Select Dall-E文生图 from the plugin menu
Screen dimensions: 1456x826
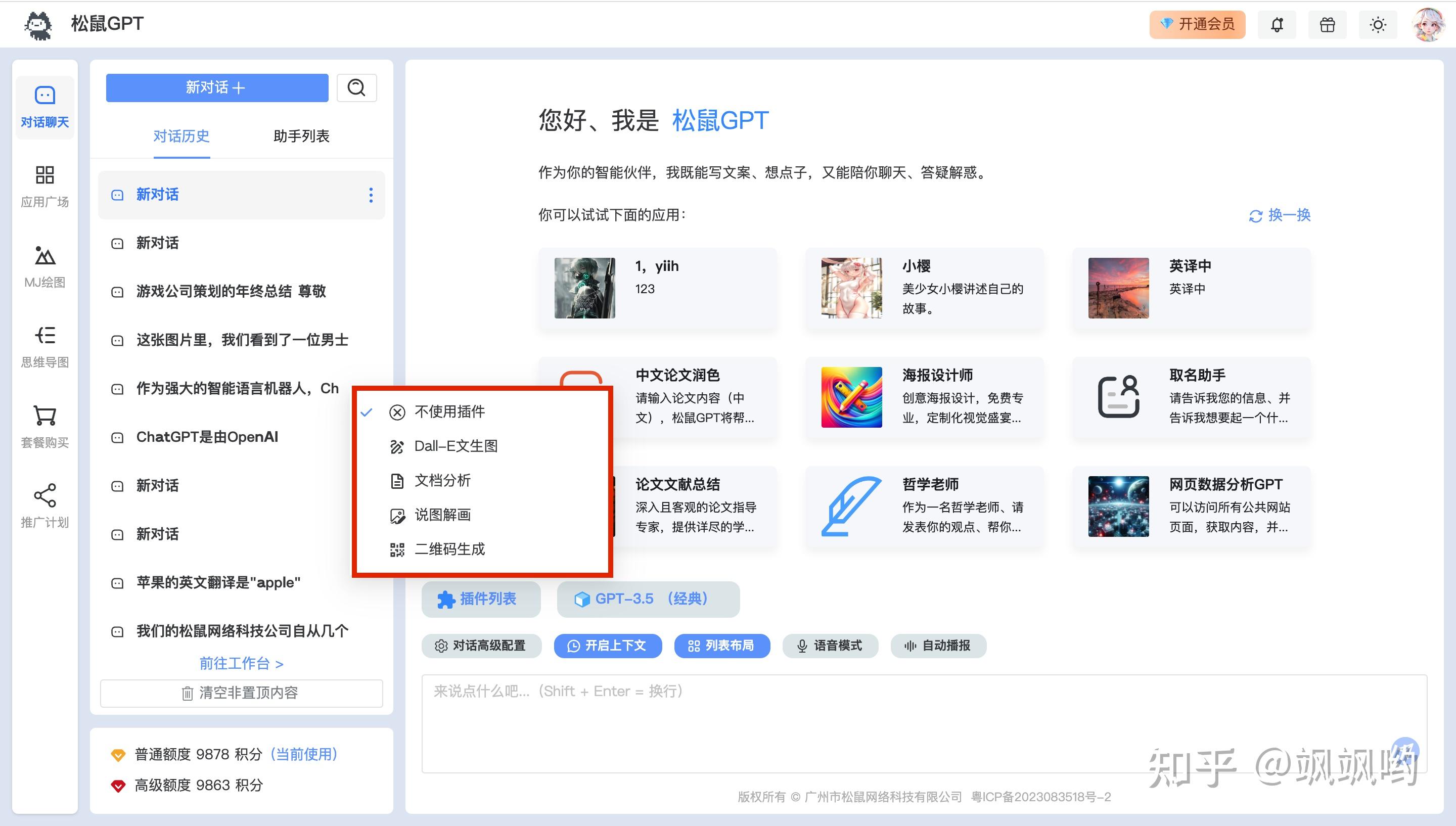click(456, 446)
